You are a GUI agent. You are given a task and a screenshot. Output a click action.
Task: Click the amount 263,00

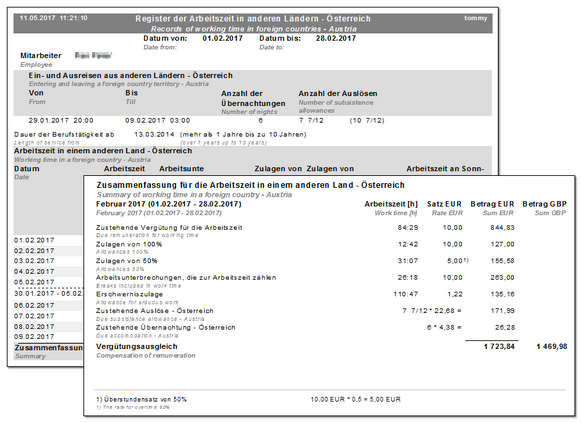[502, 278]
